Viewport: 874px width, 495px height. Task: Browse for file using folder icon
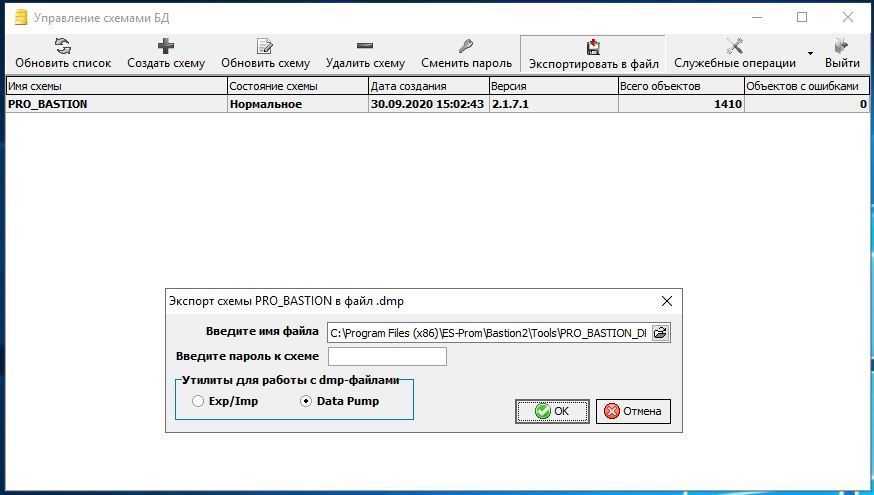(x=660, y=333)
